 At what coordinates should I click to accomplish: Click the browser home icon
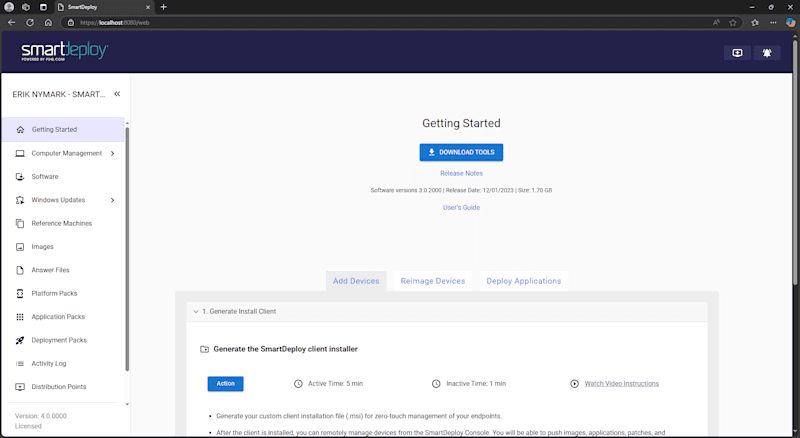48,22
